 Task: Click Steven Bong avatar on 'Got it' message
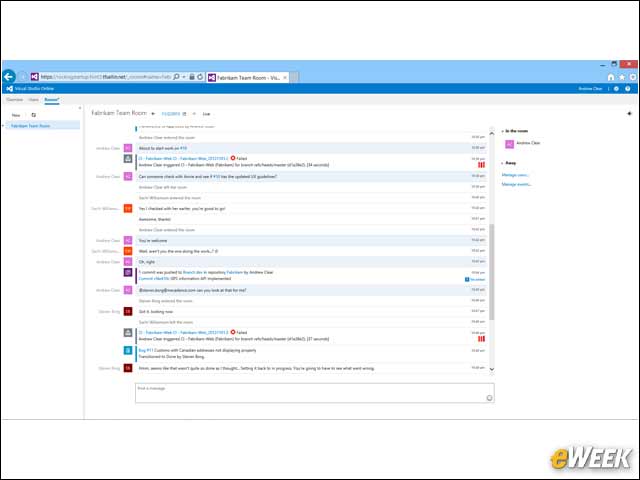coord(128,311)
